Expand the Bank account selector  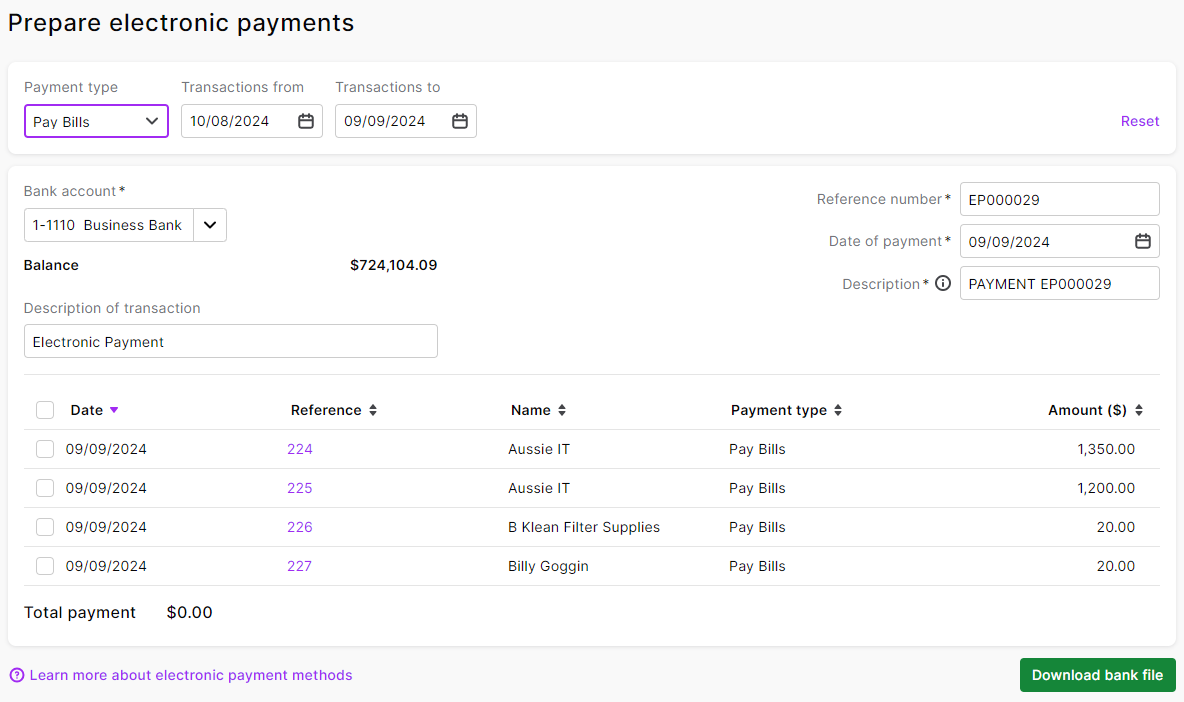tap(209, 224)
